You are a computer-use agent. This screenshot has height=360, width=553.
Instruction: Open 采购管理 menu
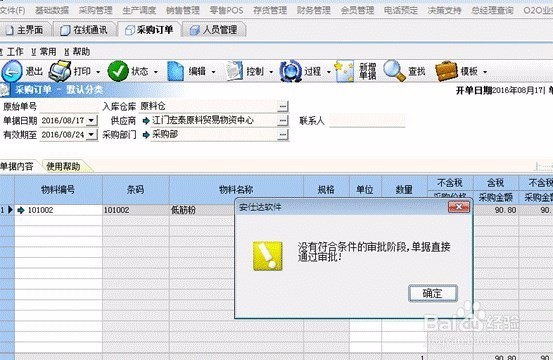coord(96,10)
